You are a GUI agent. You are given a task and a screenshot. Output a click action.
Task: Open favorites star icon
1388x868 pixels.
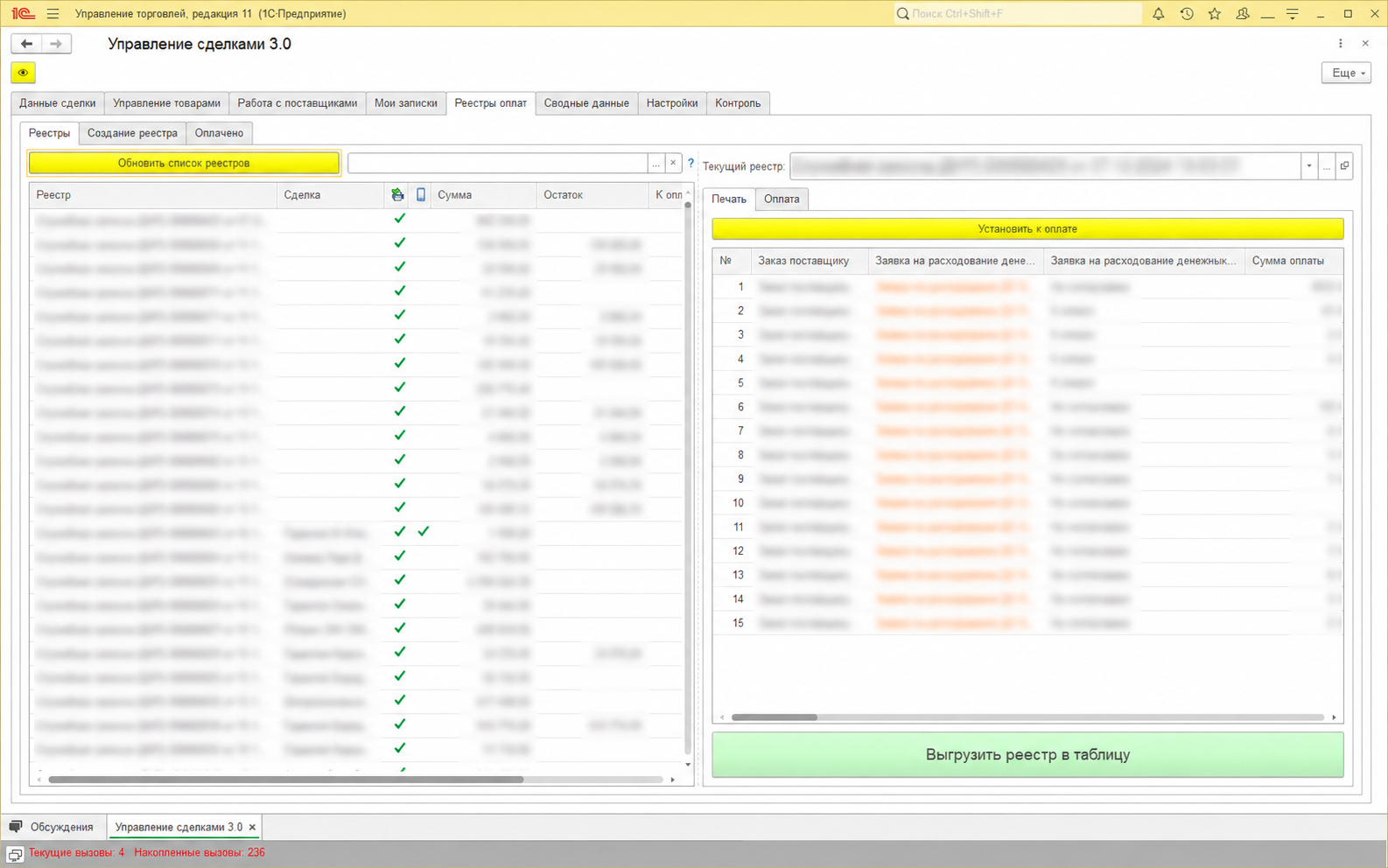coord(1214,14)
